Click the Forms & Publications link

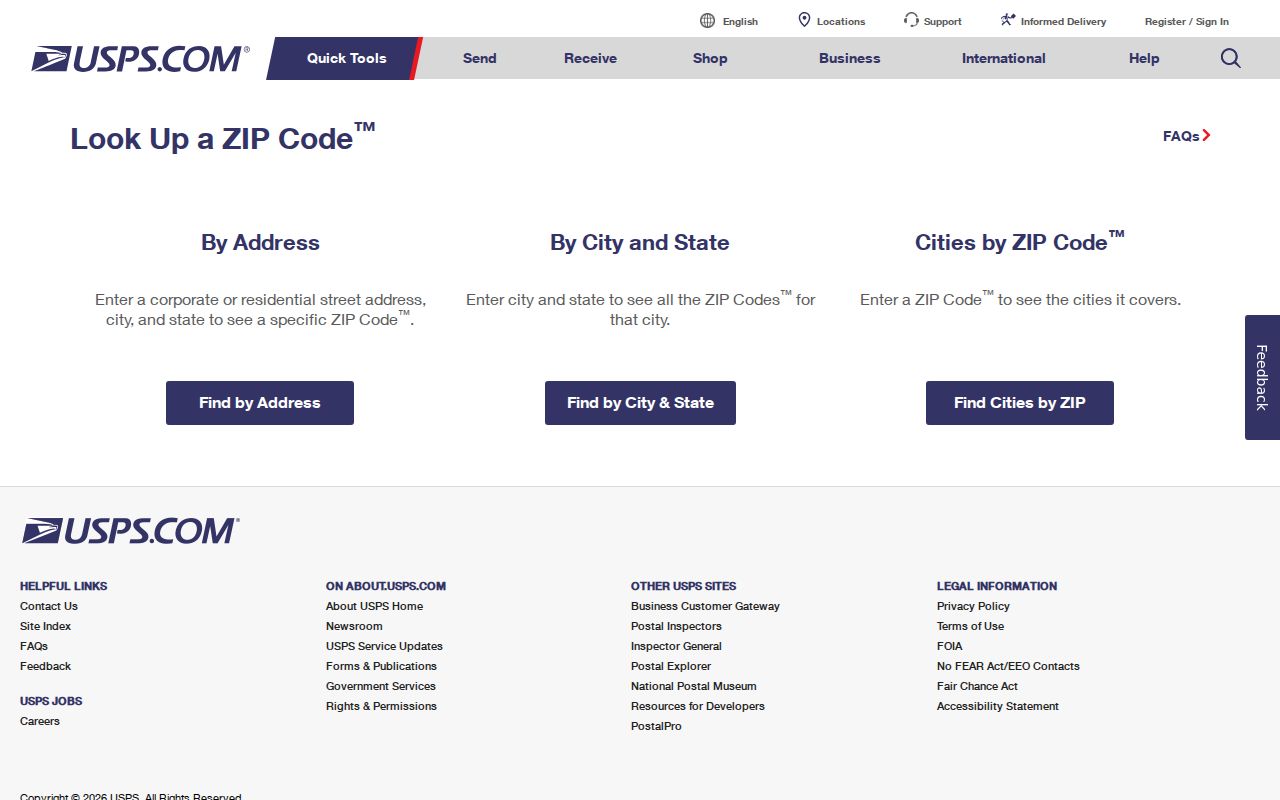tap(381, 666)
